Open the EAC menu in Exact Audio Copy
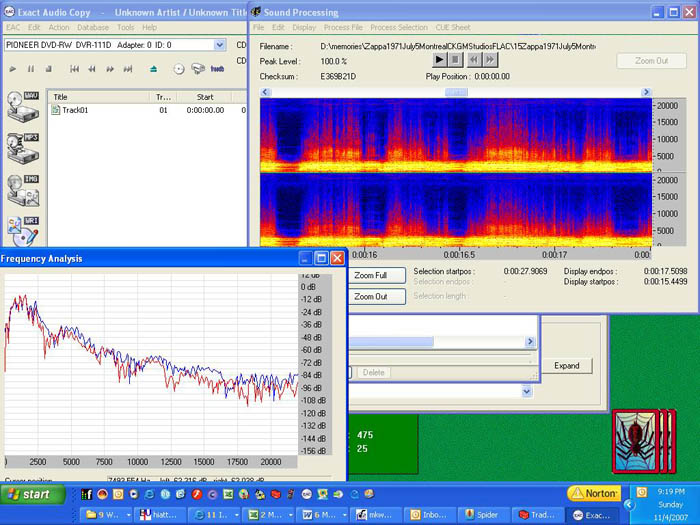 13,27
